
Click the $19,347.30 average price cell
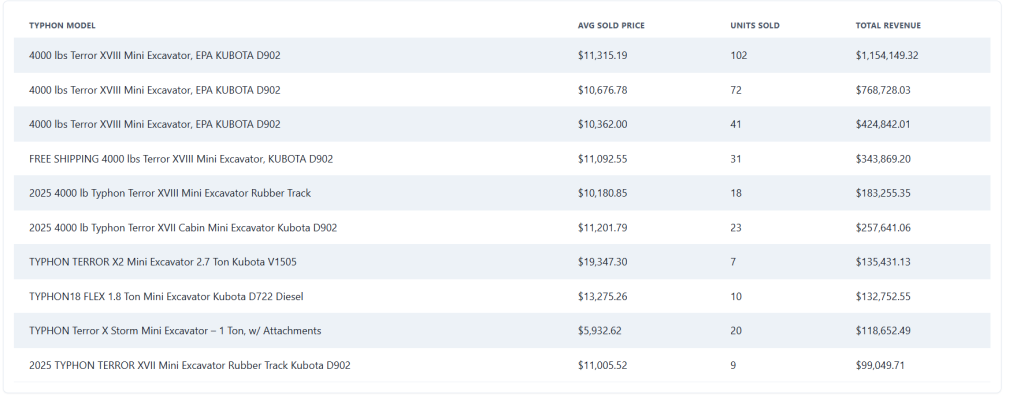(x=602, y=262)
